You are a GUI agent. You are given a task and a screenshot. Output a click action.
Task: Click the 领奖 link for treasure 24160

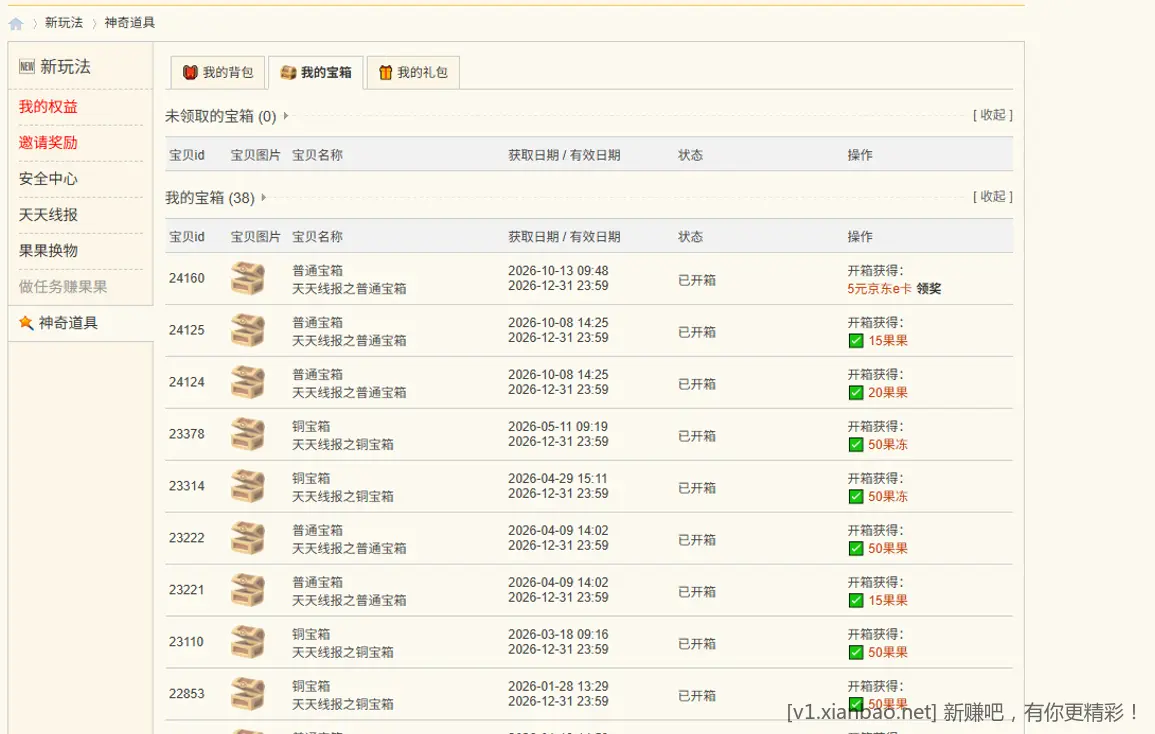click(x=929, y=289)
